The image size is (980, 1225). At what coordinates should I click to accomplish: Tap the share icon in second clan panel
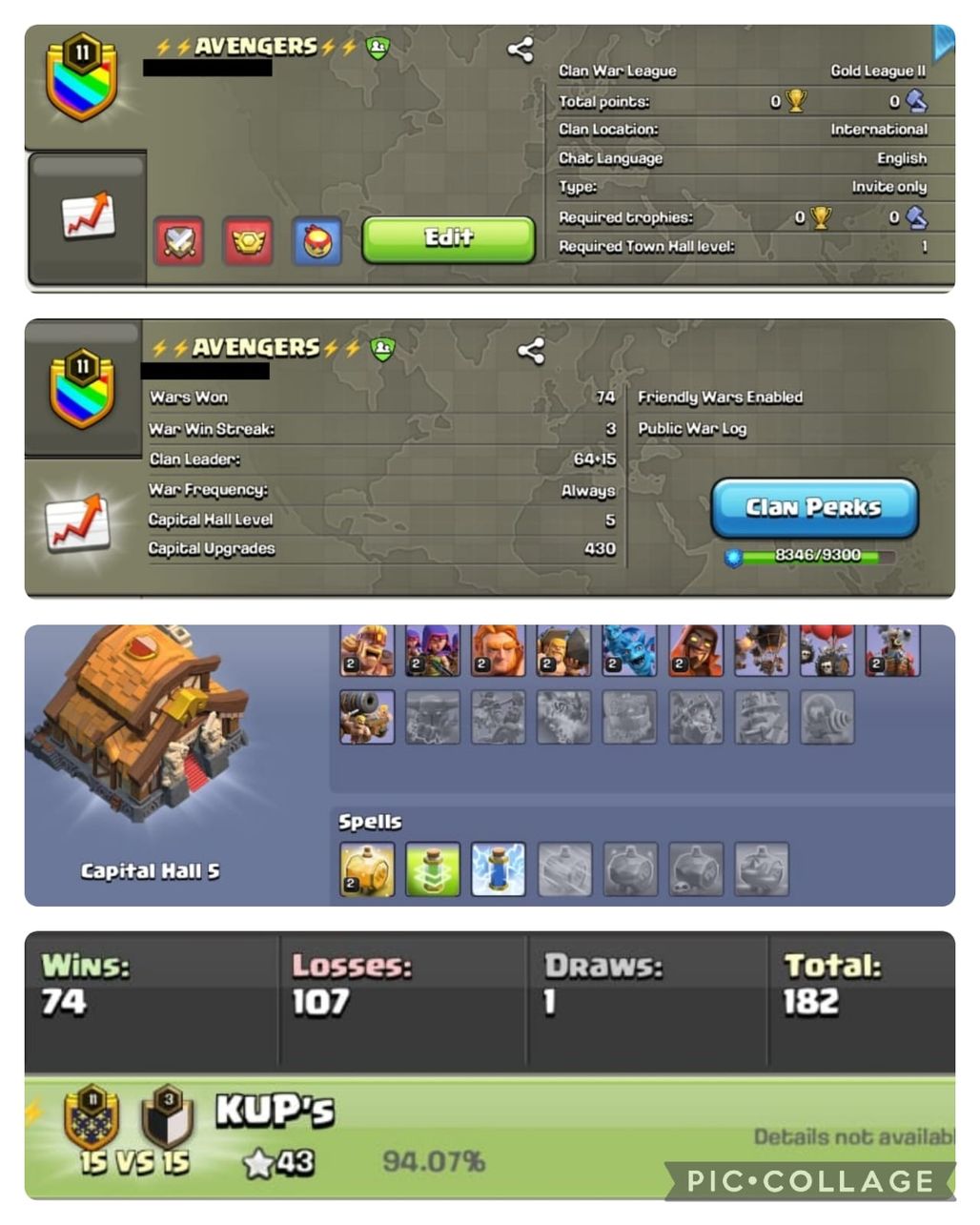[x=531, y=351]
